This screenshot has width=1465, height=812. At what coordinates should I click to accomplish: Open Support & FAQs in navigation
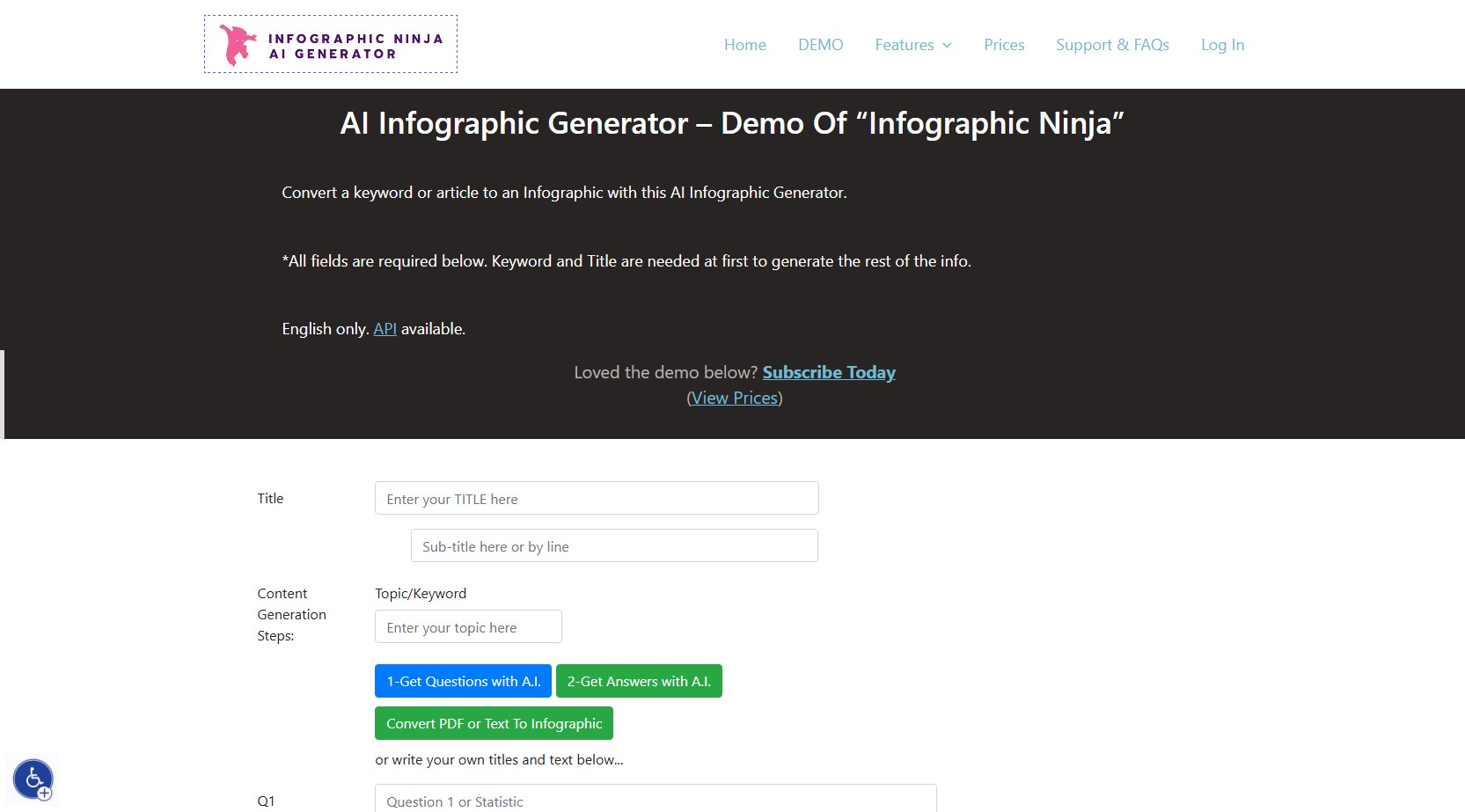(x=1112, y=45)
